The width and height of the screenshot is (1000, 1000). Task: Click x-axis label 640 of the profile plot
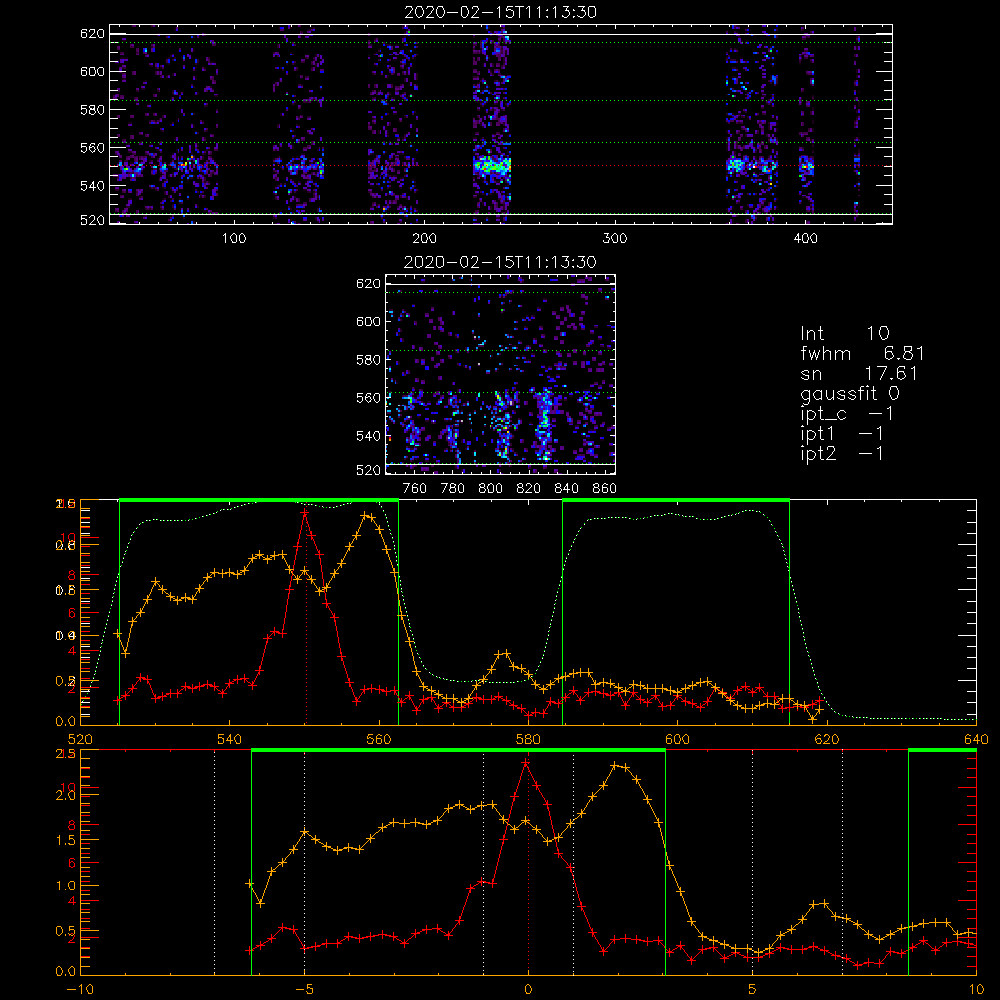pos(976,739)
